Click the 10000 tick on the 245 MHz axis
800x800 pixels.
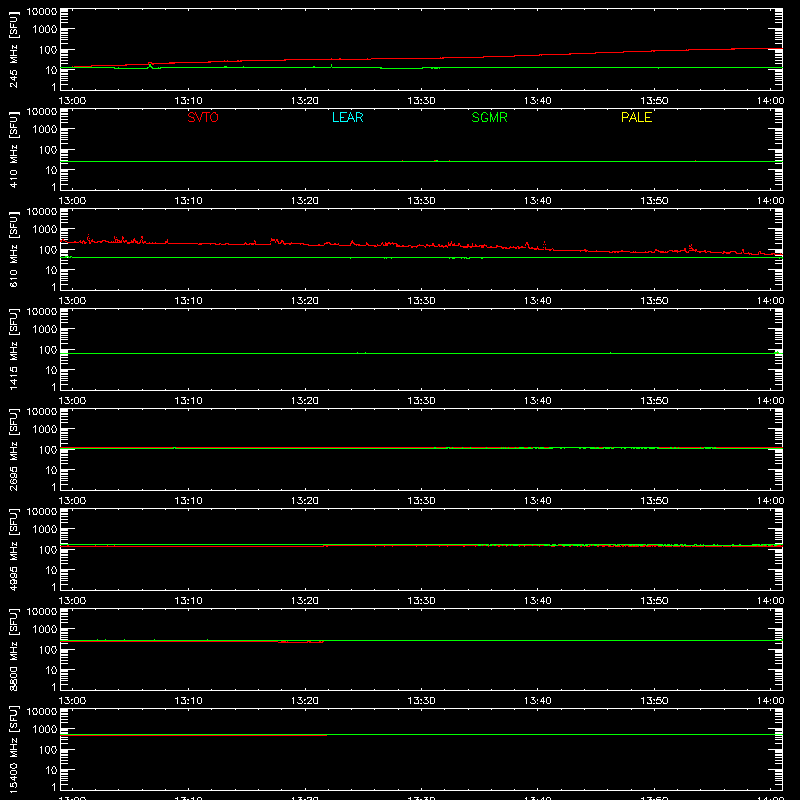[42, 12]
